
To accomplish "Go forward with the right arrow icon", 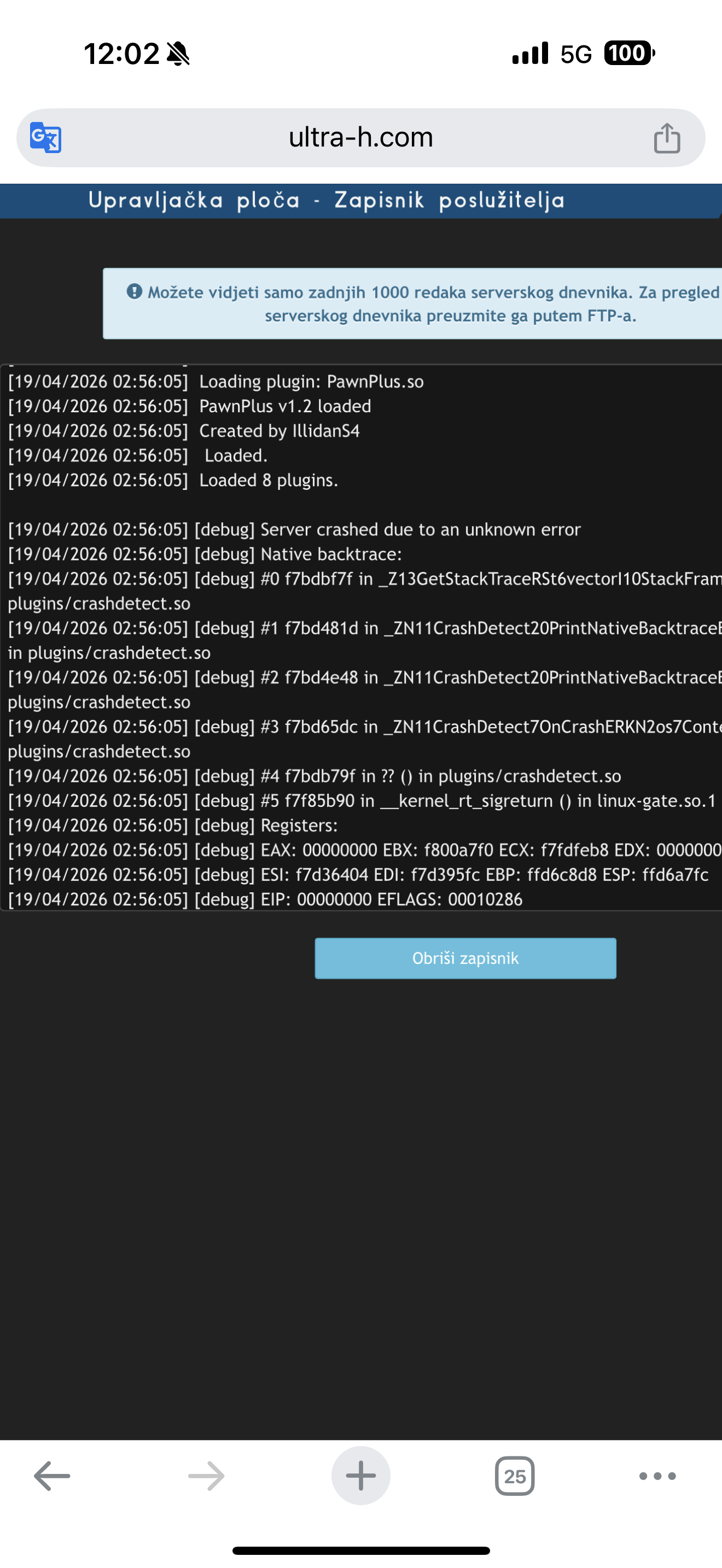I will pos(206,1476).
